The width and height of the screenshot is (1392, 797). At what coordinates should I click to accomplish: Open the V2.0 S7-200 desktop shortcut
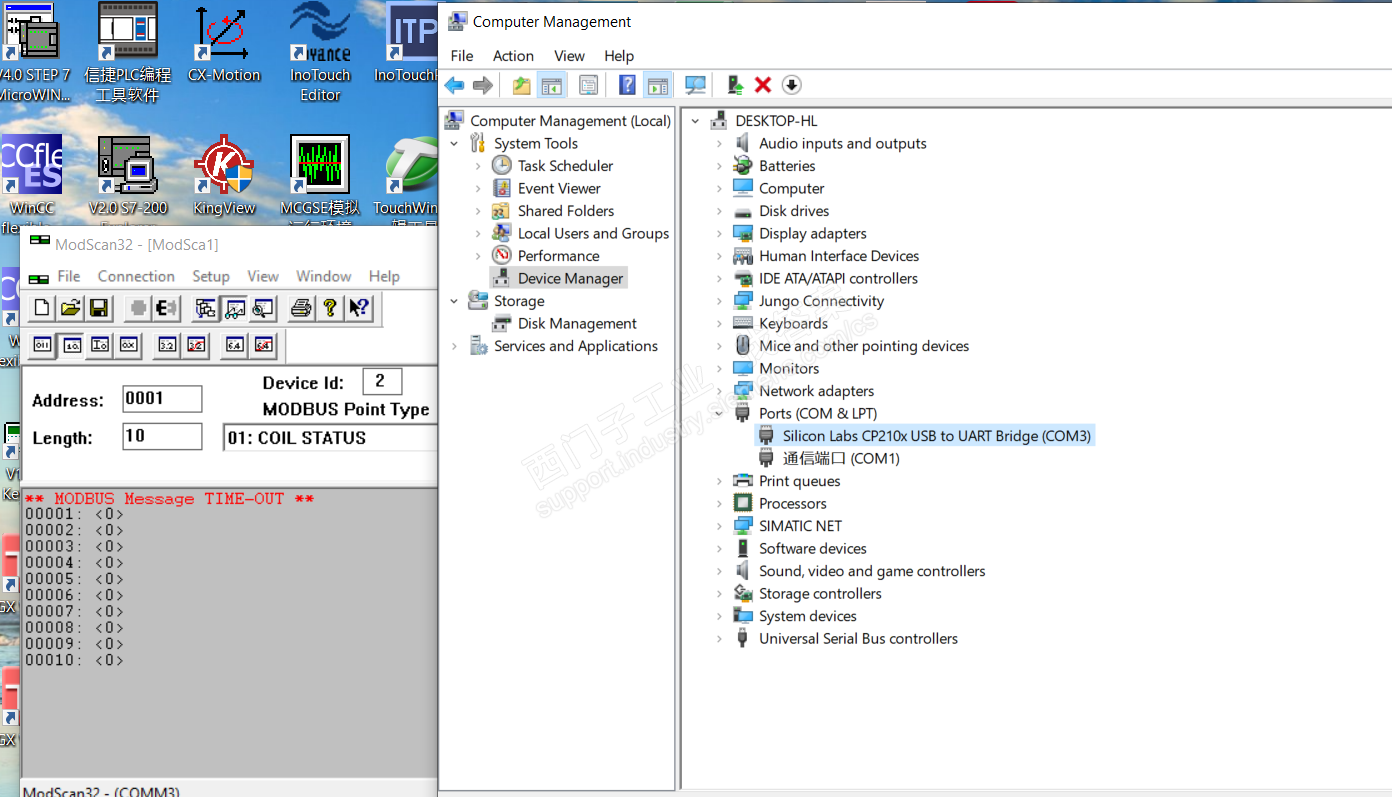point(128,177)
